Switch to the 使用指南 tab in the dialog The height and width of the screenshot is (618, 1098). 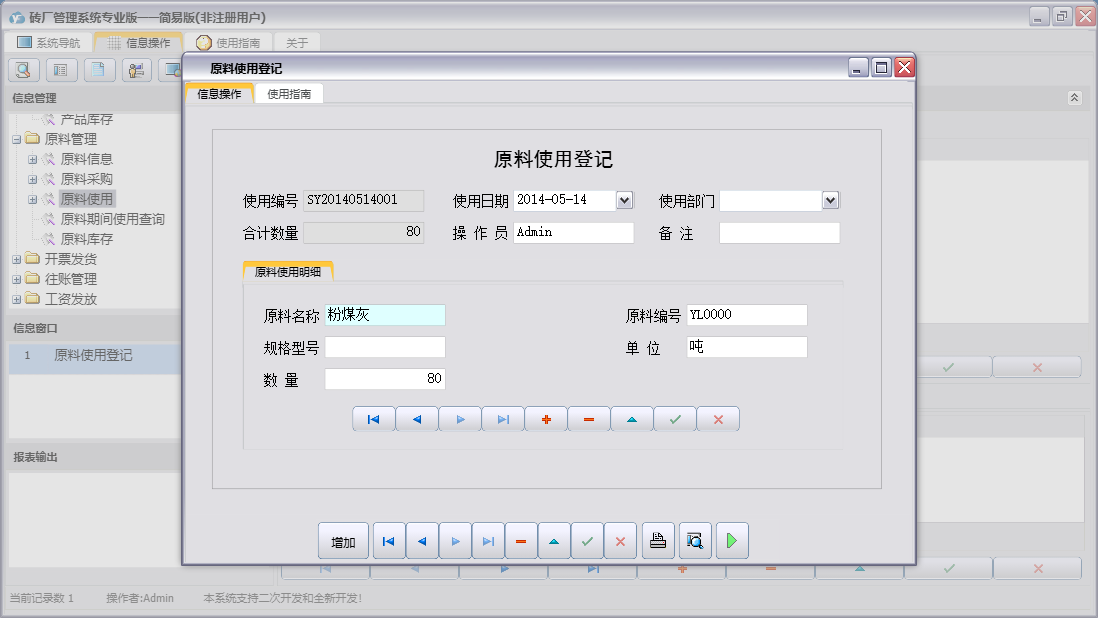tap(289, 93)
